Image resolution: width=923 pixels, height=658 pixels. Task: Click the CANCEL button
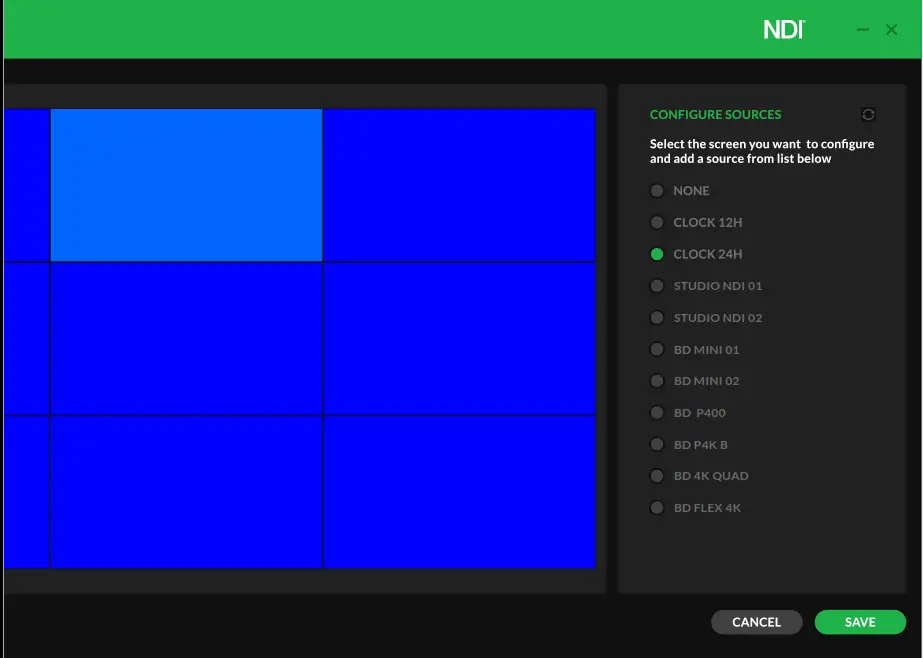tap(756, 621)
